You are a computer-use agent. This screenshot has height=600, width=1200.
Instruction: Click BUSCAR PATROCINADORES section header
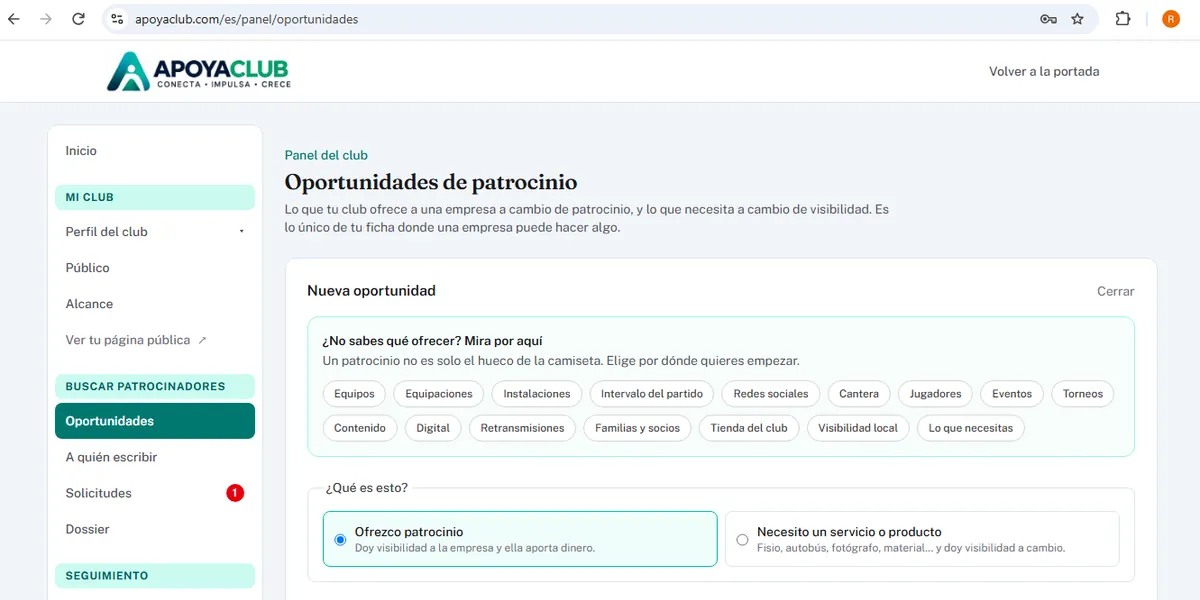click(155, 386)
